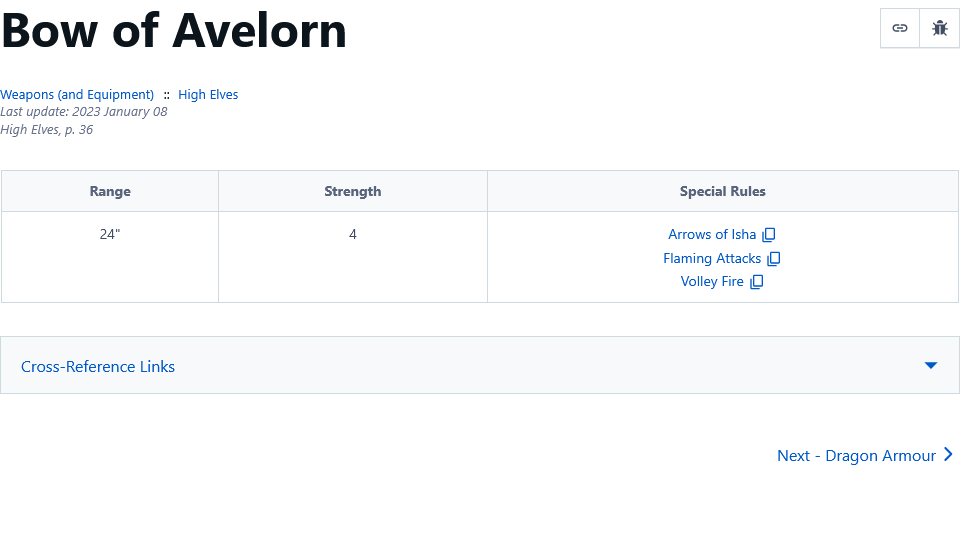This screenshot has height=546, width=960.
Task: Go to Next - Dragon Armour page
Action: pos(856,456)
